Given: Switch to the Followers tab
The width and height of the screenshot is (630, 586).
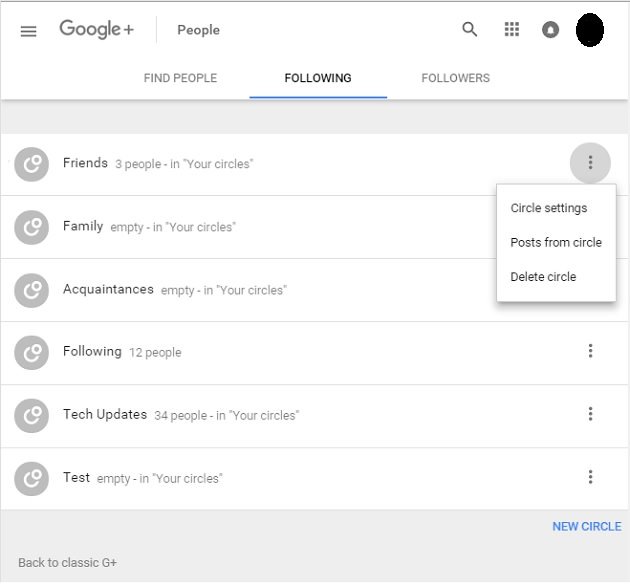Looking at the screenshot, I should pyautogui.click(x=456, y=78).
